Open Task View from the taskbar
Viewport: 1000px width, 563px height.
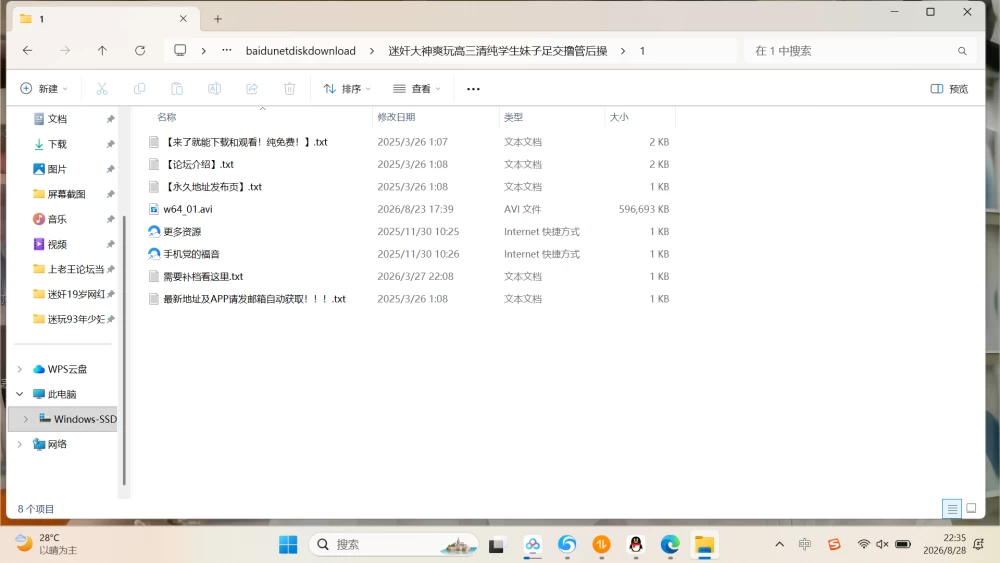pos(496,545)
